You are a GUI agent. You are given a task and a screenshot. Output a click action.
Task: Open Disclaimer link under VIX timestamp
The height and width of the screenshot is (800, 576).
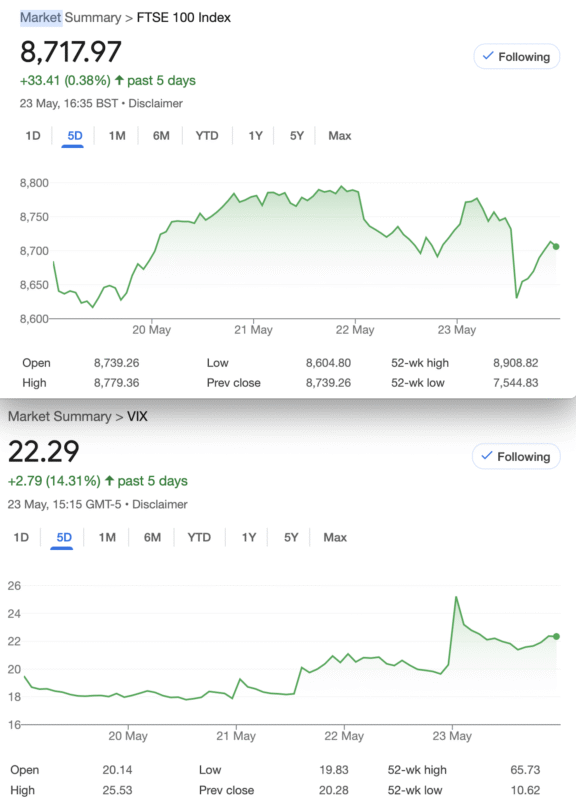[x=160, y=505]
